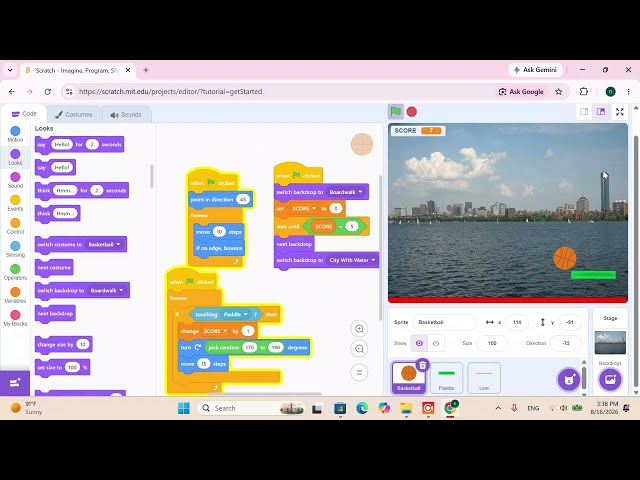The image size is (640, 480).
Task: Open the Chrome profile avatar
Action: pyautogui.click(x=610, y=91)
